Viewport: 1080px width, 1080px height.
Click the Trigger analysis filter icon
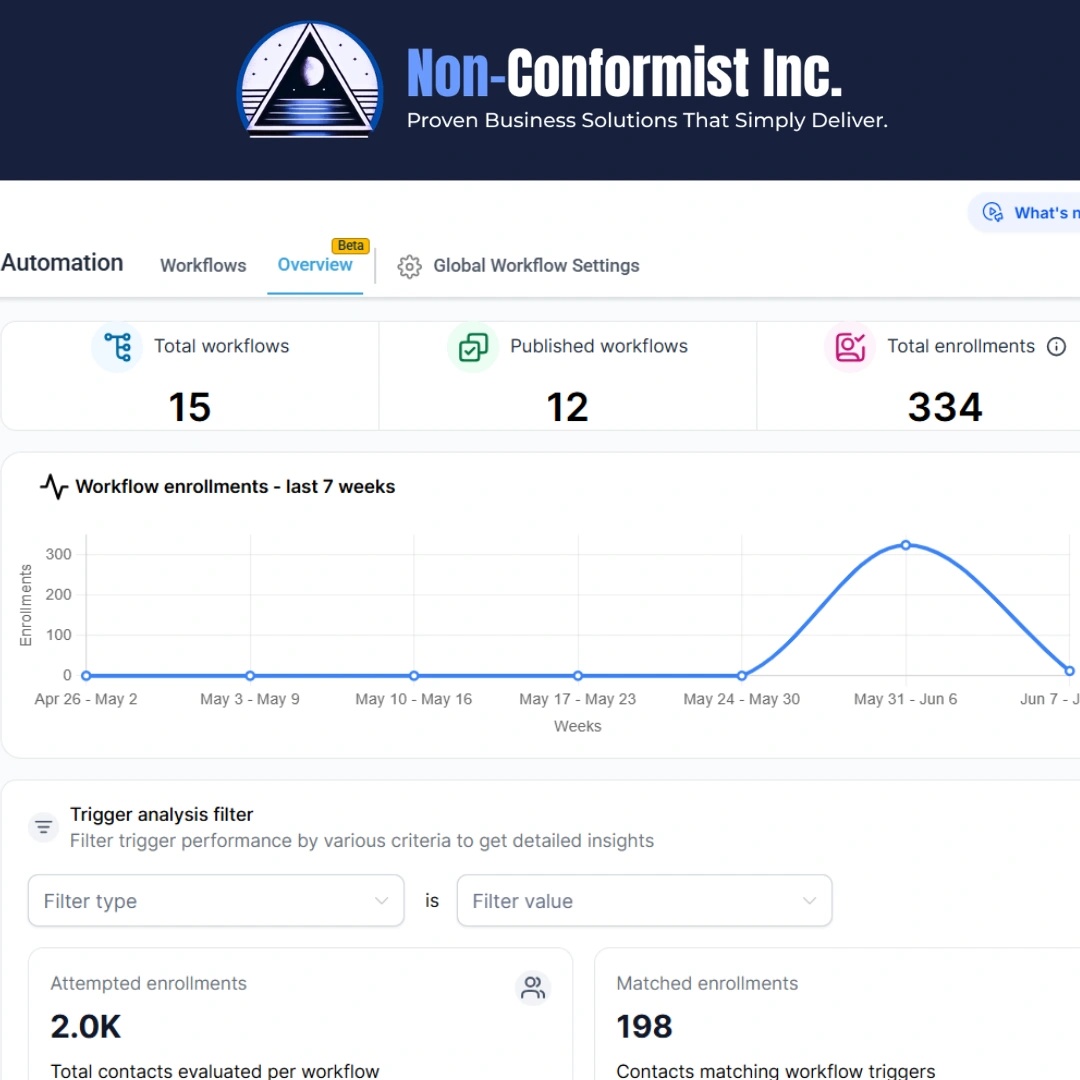43,827
